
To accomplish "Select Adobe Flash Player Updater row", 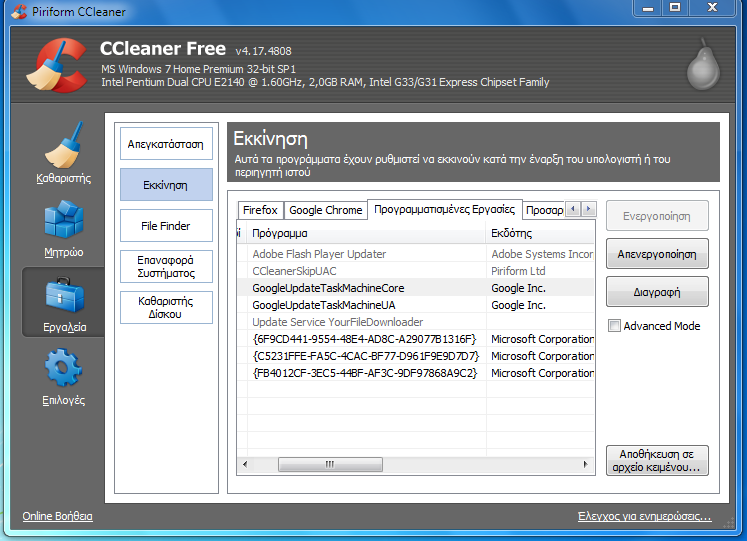I will pyautogui.click(x=415, y=254).
